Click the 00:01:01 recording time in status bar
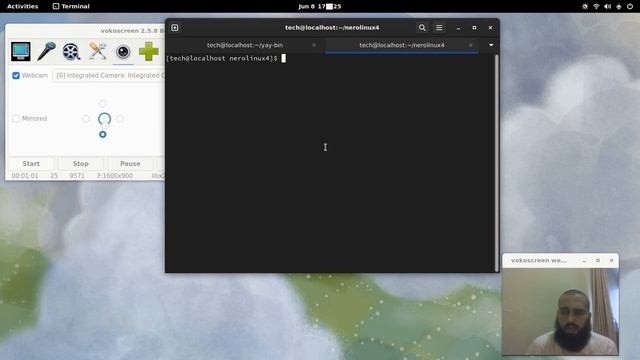 (25, 176)
